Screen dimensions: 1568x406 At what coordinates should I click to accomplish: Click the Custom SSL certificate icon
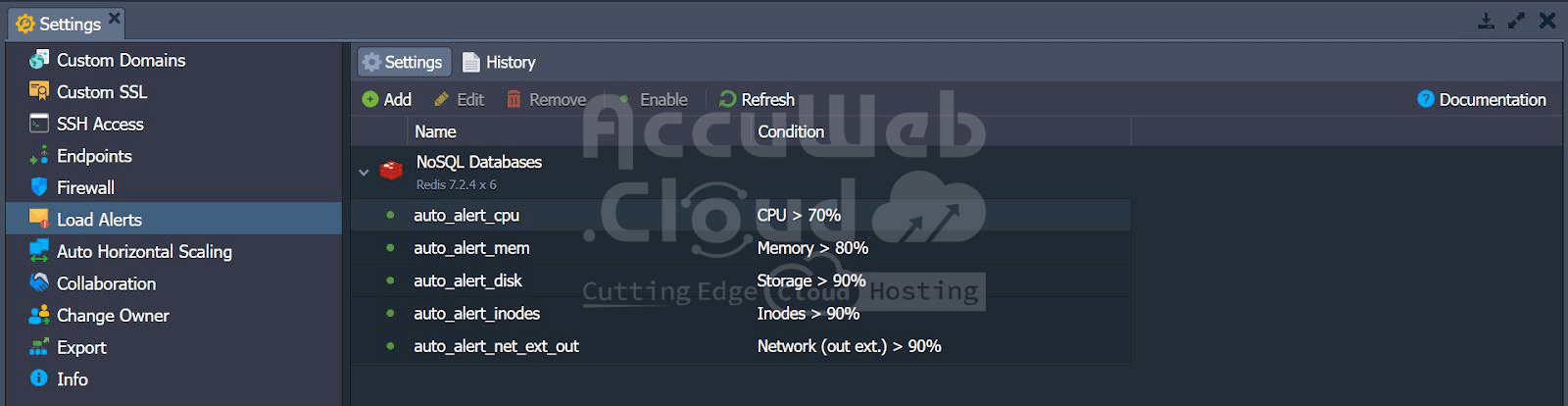(39, 91)
